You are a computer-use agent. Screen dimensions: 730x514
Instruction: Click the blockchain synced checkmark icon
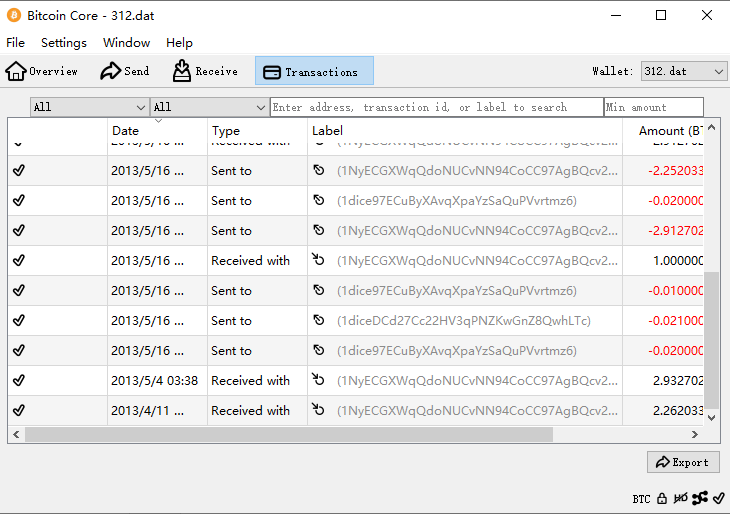pyautogui.click(x=718, y=498)
